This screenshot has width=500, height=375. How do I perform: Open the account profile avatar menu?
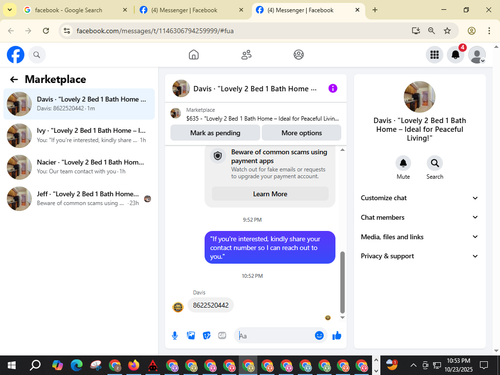[x=477, y=55]
